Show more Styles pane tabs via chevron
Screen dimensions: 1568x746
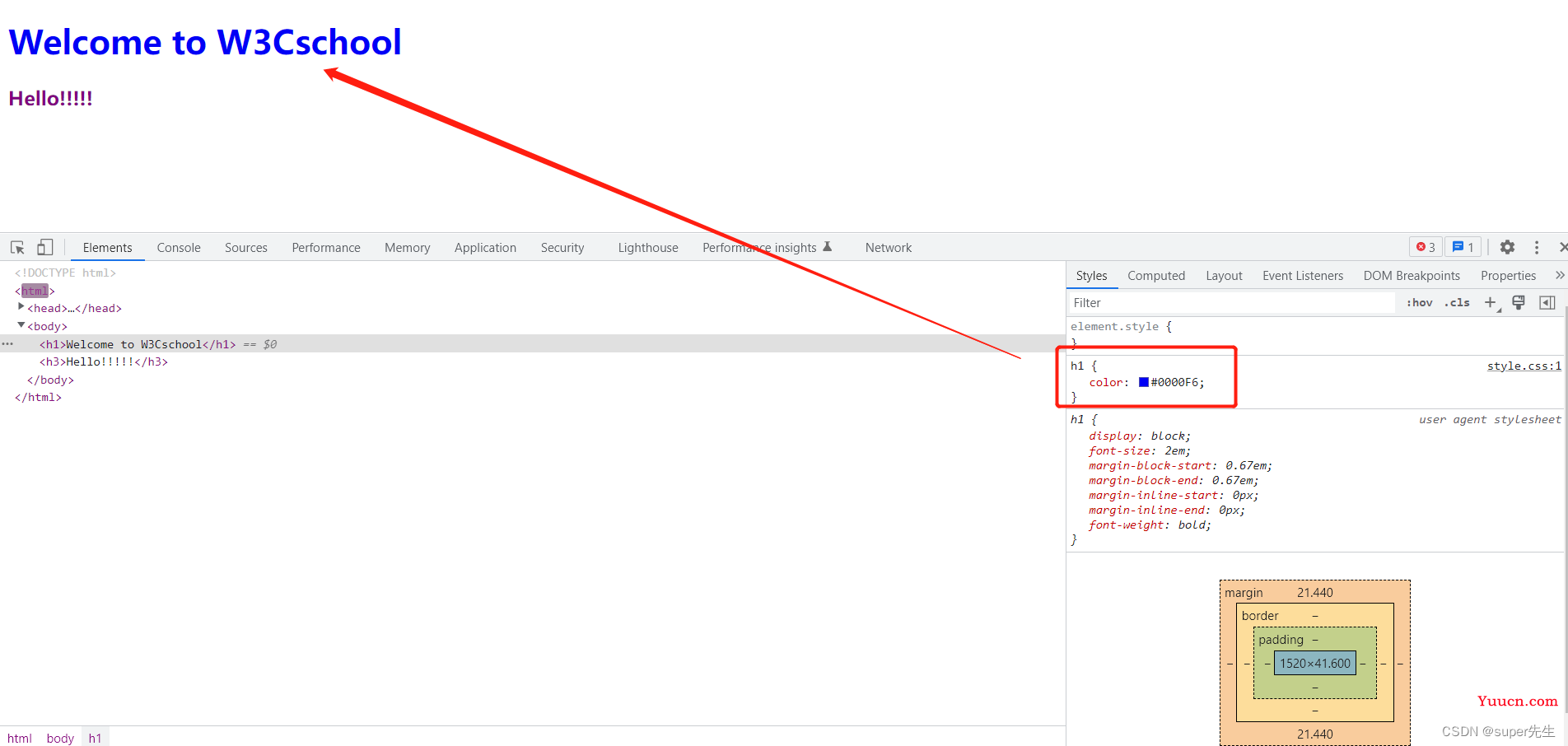[1559, 275]
